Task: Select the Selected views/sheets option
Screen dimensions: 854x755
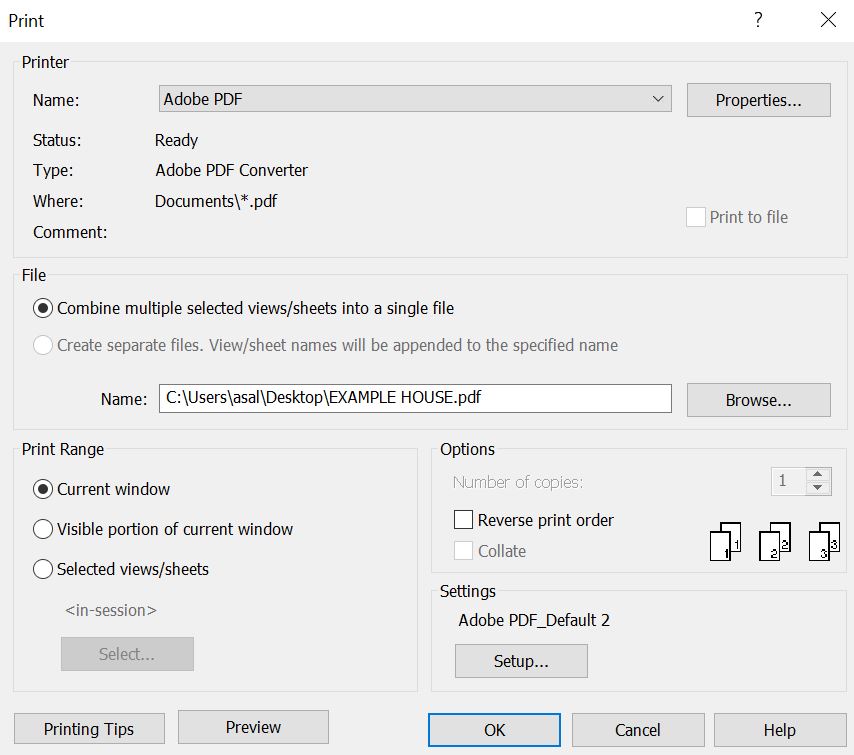Action: point(41,568)
